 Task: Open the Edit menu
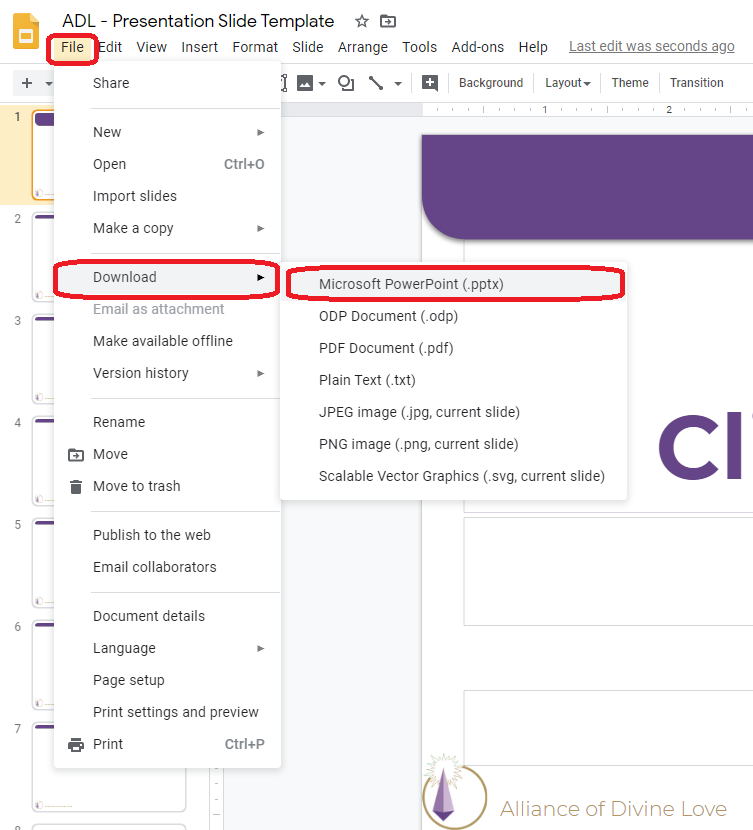[x=111, y=48]
